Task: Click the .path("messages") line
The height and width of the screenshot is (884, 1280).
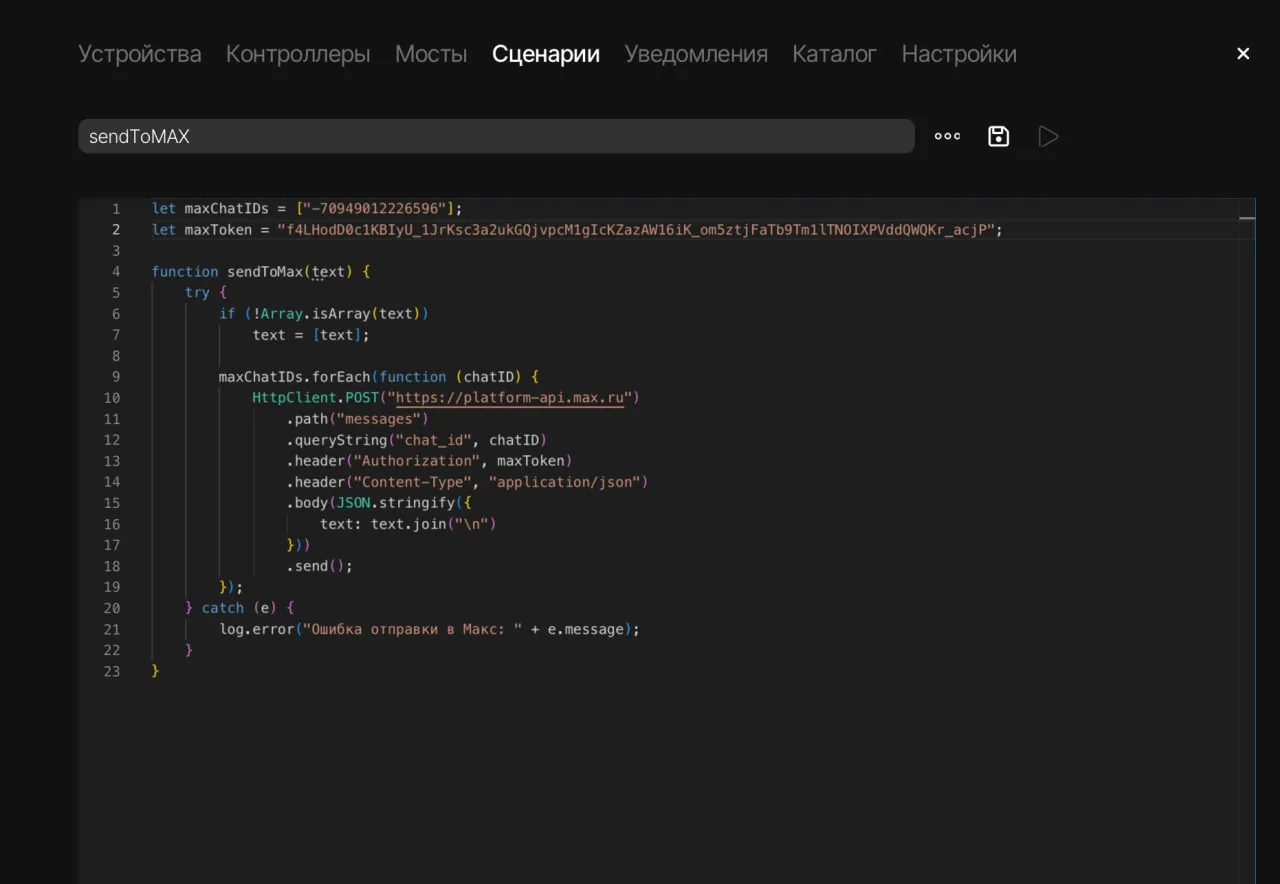Action: coord(357,419)
